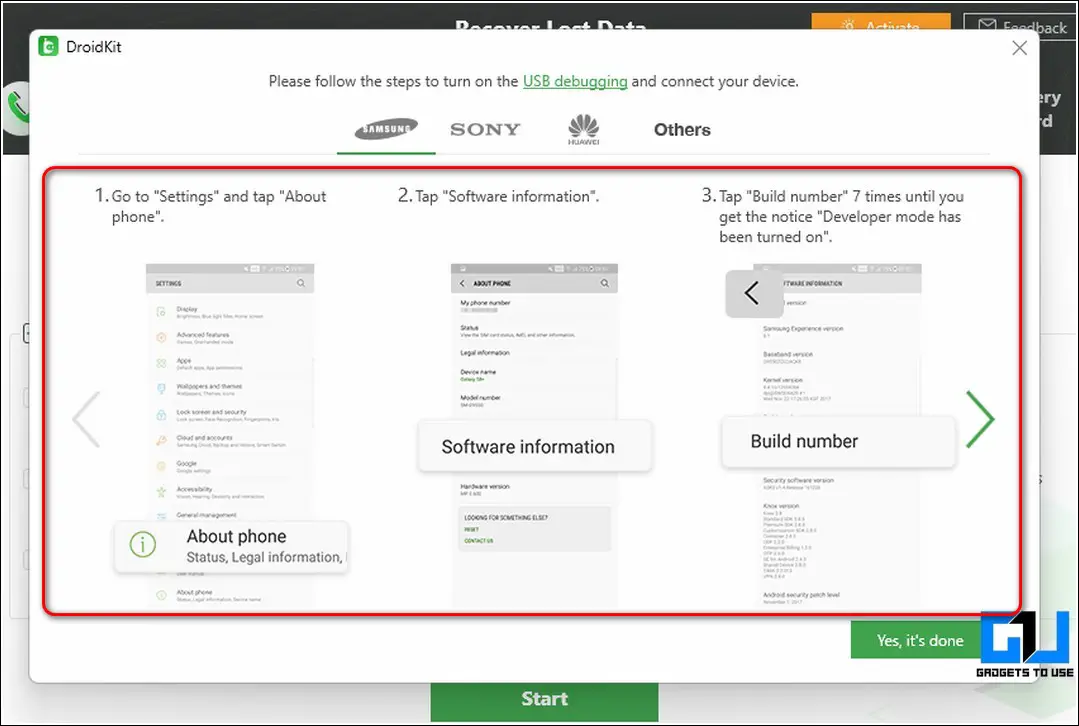Click the Settings phone screenshot thumbnail
This screenshot has height=726, width=1079.
(x=230, y=435)
